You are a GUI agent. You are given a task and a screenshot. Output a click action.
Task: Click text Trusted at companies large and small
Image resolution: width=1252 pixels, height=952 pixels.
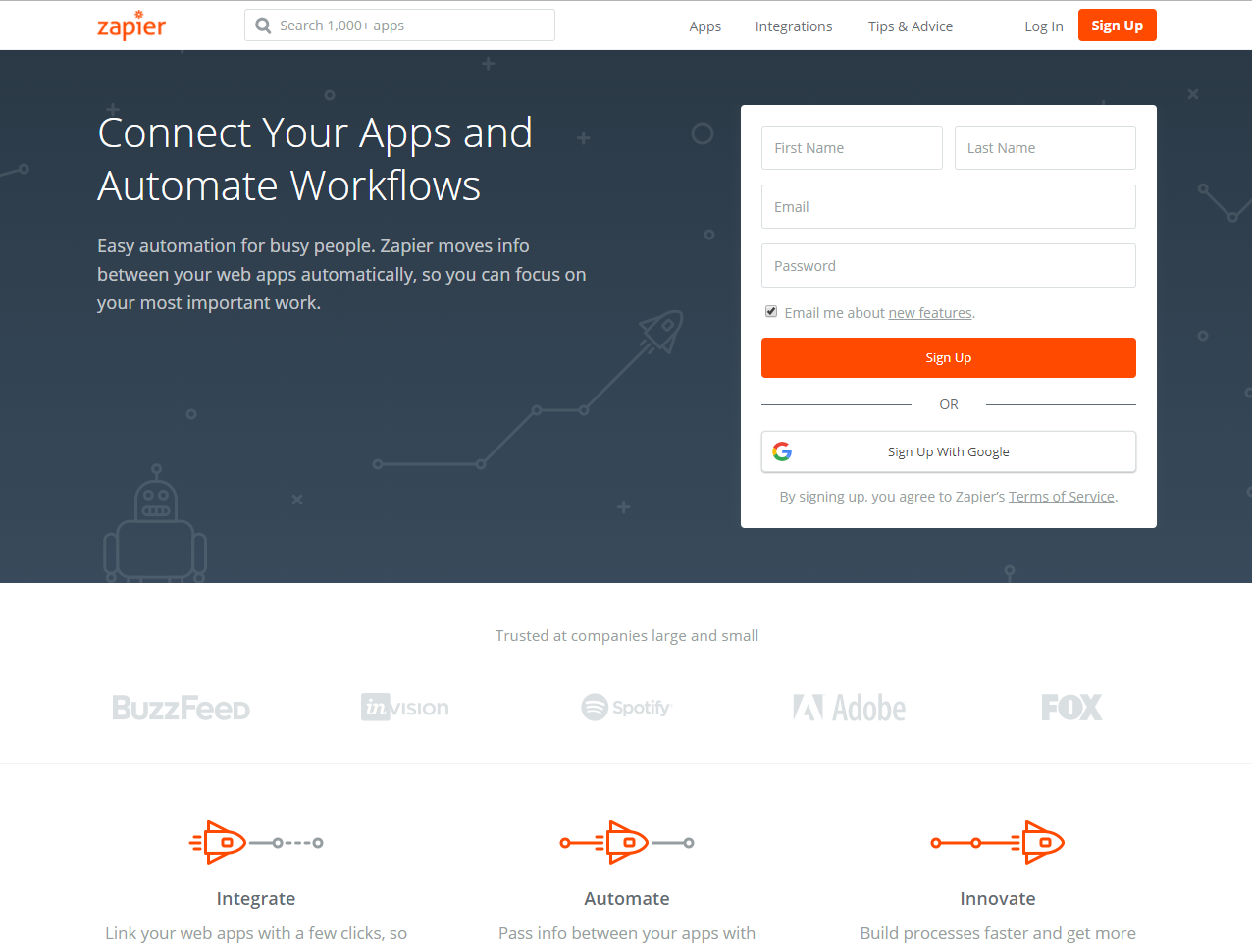(627, 636)
